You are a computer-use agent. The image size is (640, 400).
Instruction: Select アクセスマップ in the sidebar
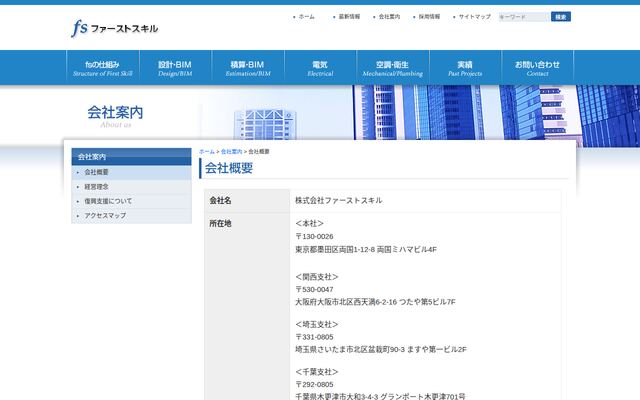coord(131,216)
